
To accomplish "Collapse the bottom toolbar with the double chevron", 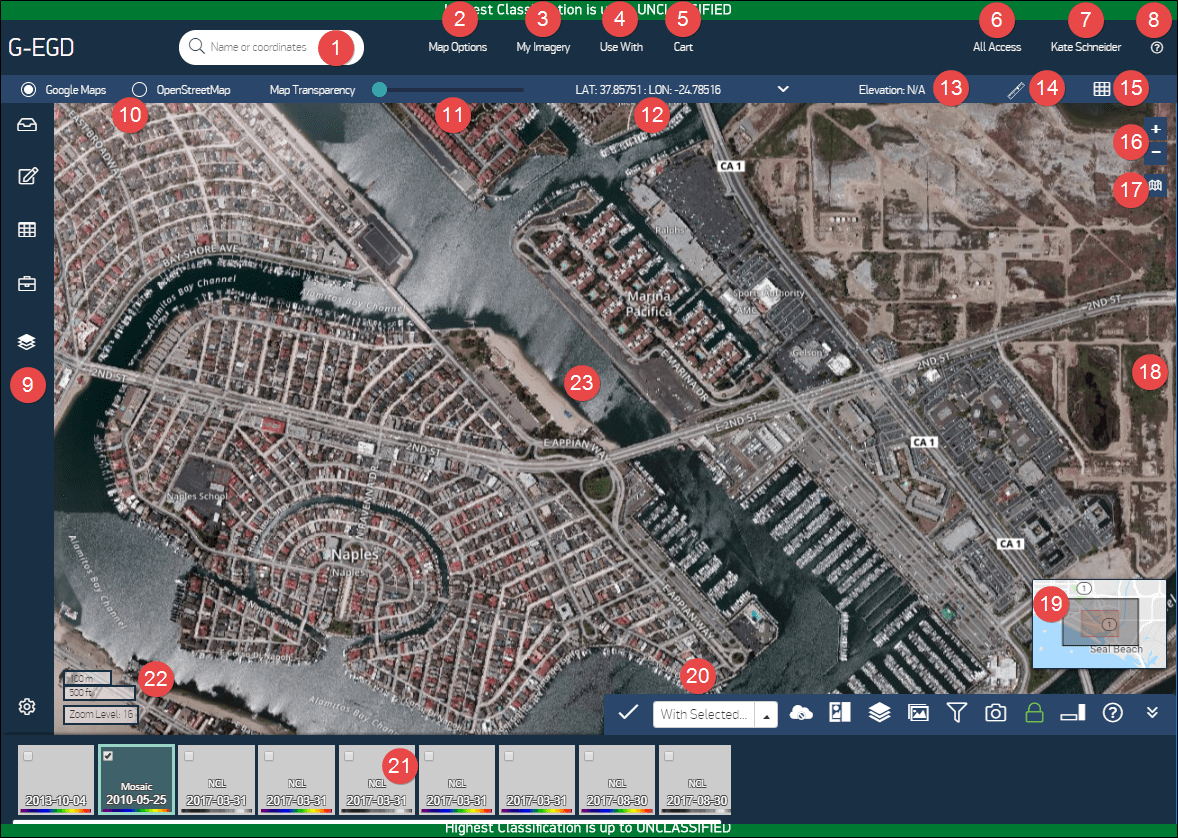I will (1152, 713).
